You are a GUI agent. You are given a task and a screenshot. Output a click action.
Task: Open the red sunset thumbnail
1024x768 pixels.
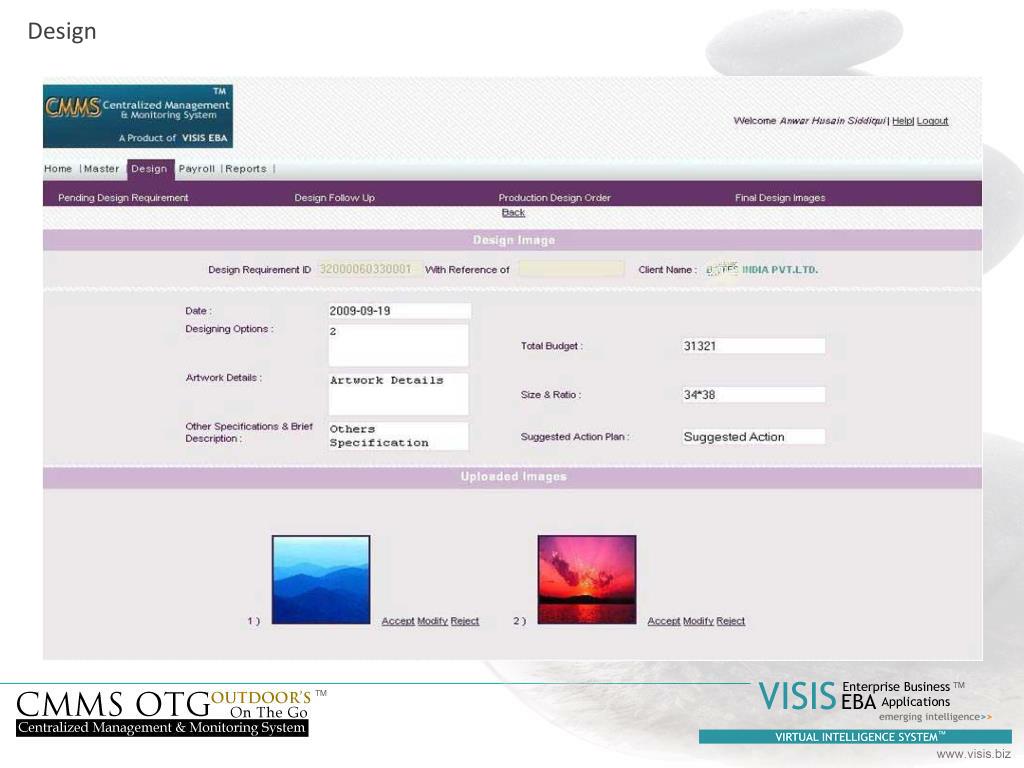pos(586,580)
